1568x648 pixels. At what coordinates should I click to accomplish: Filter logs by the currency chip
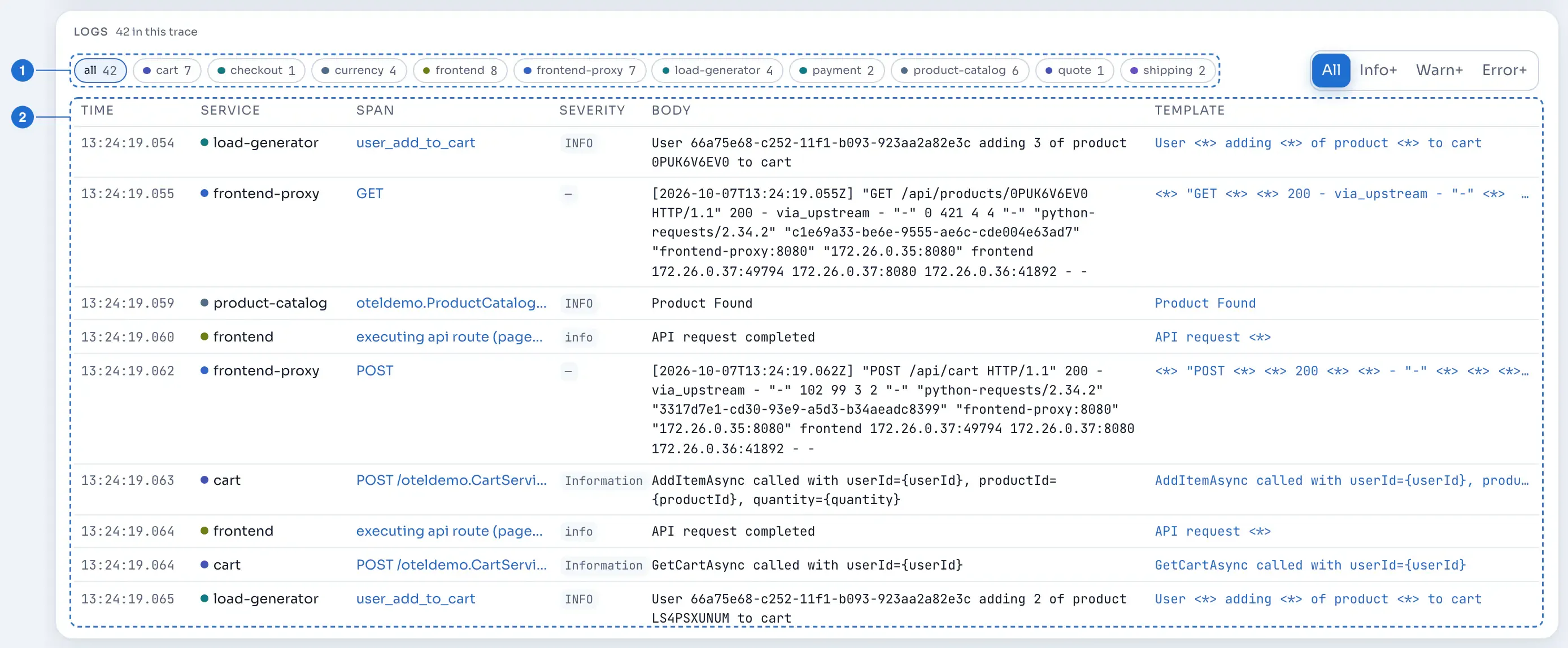coord(359,71)
